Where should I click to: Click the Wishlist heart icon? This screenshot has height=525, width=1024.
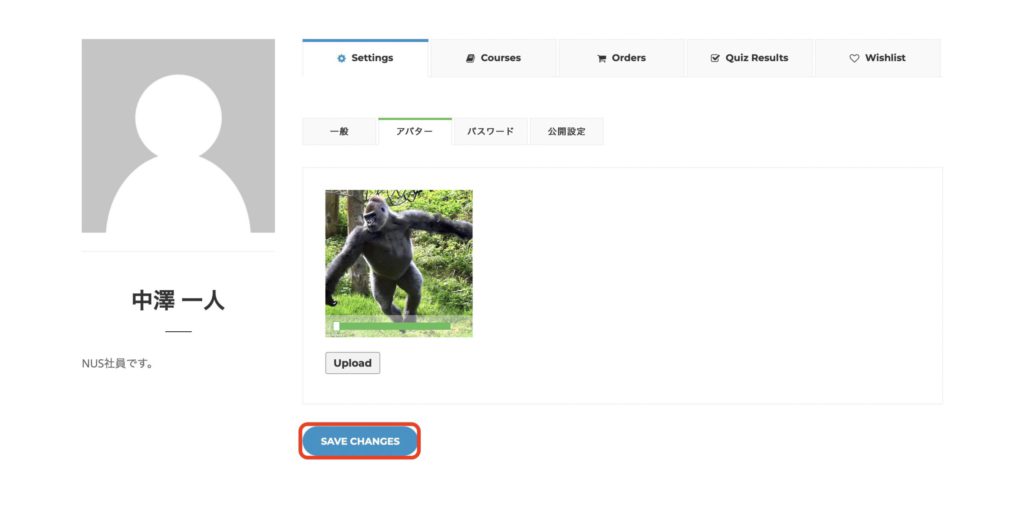click(x=854, y=58)
